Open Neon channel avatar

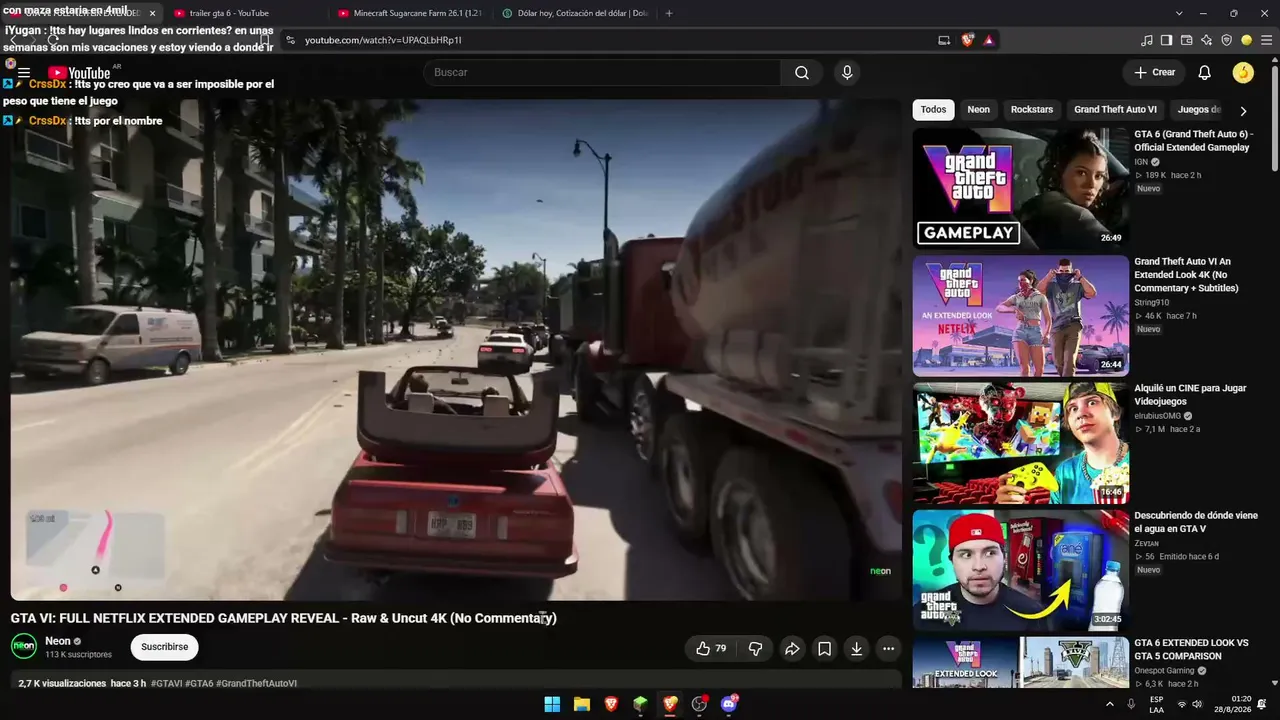24,646
